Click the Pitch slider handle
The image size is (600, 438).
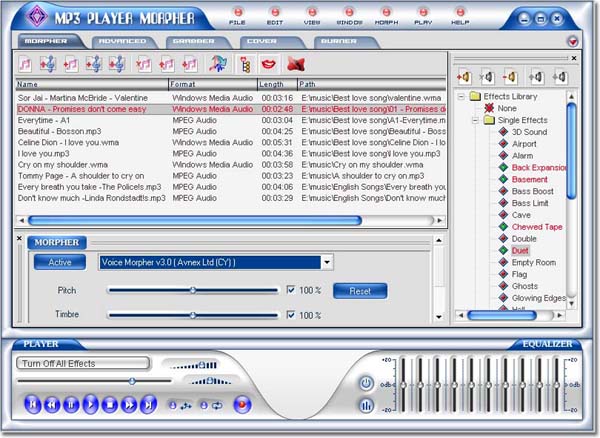(193, 290)
